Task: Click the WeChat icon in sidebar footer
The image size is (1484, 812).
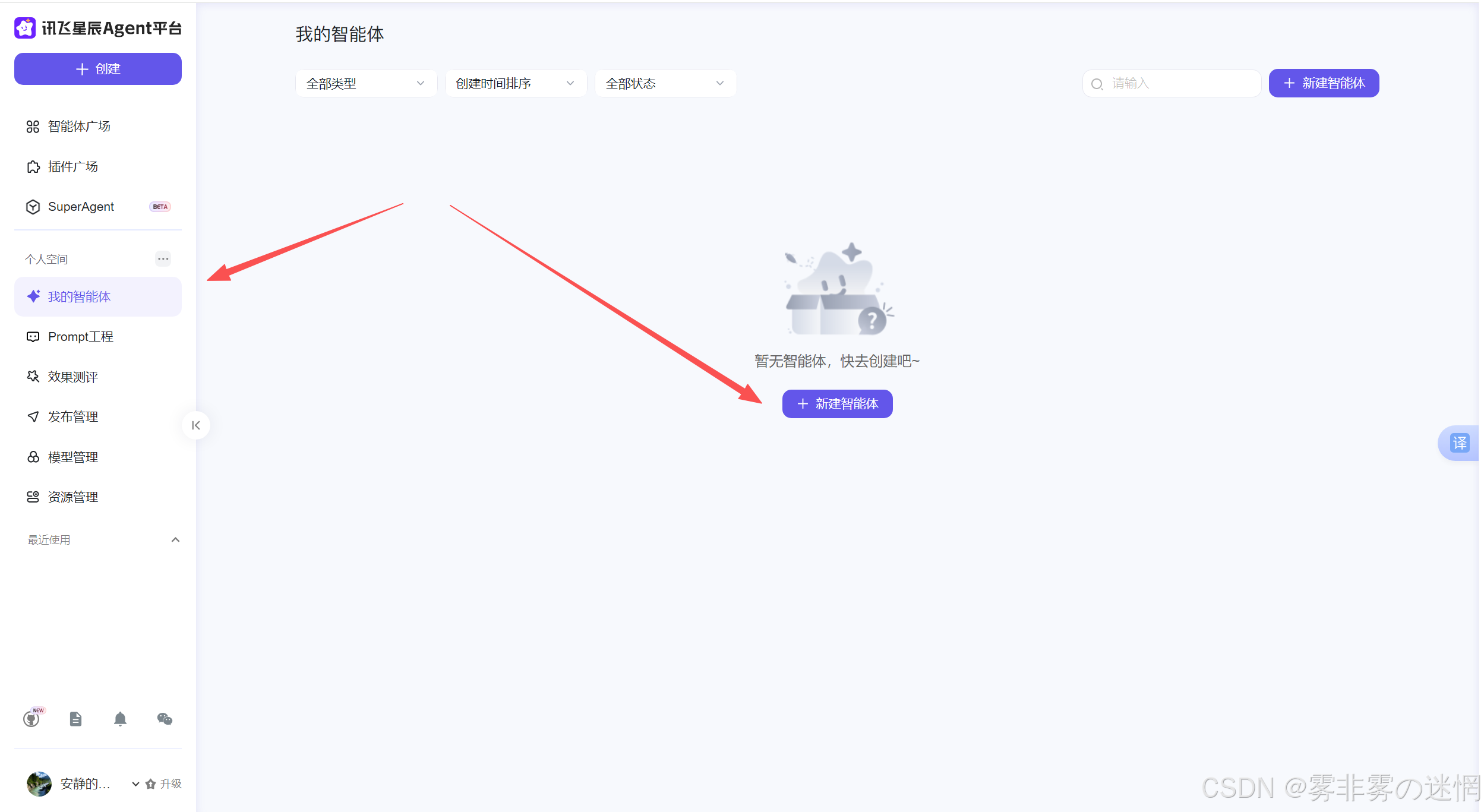Action: [x=165, y=719]
